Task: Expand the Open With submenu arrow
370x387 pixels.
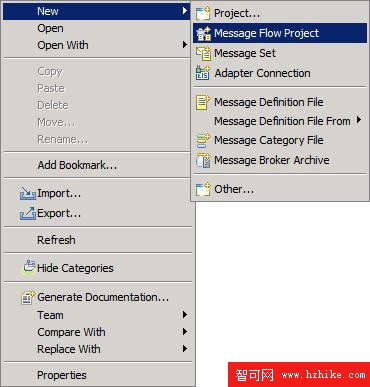Action: [x=185, y=44]
